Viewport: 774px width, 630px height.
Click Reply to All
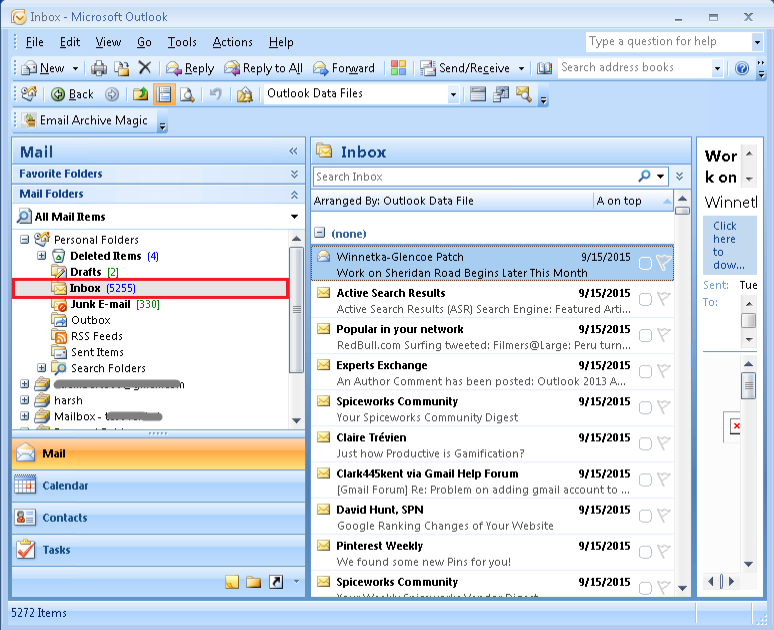pyautogui.click(x=263, y=68)
